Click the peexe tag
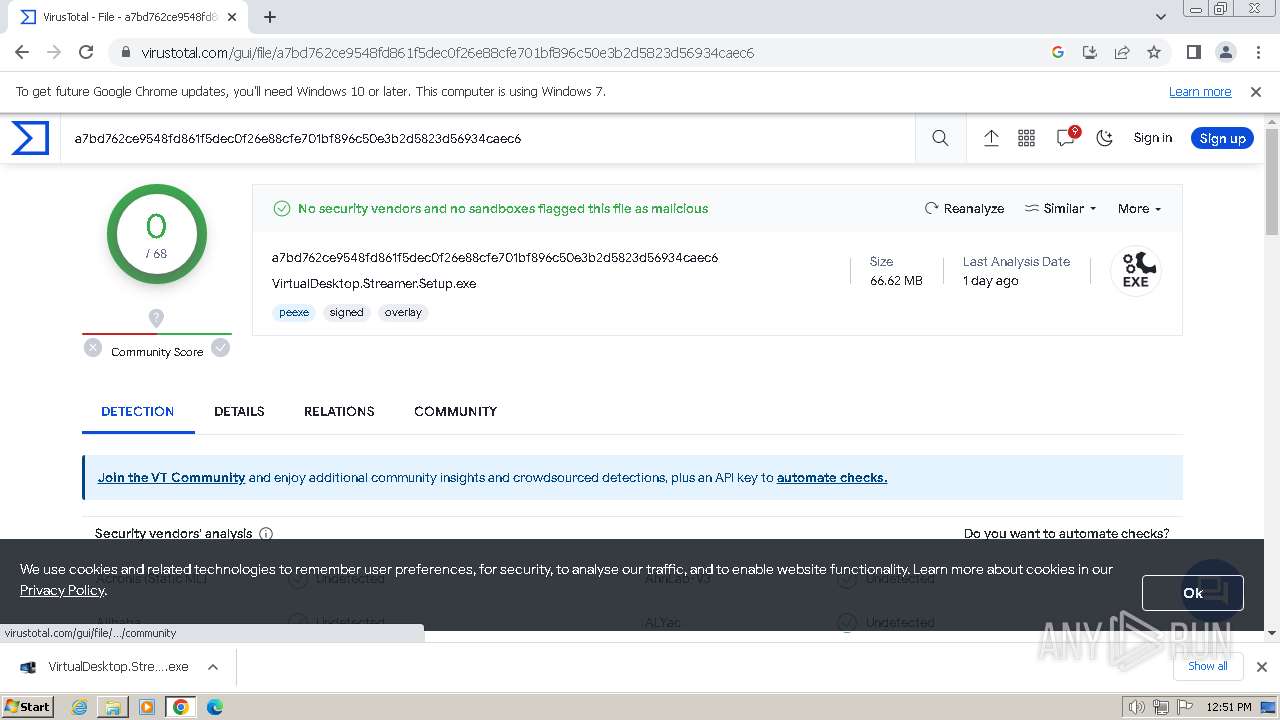1280x720 pixels. (294, 312)
